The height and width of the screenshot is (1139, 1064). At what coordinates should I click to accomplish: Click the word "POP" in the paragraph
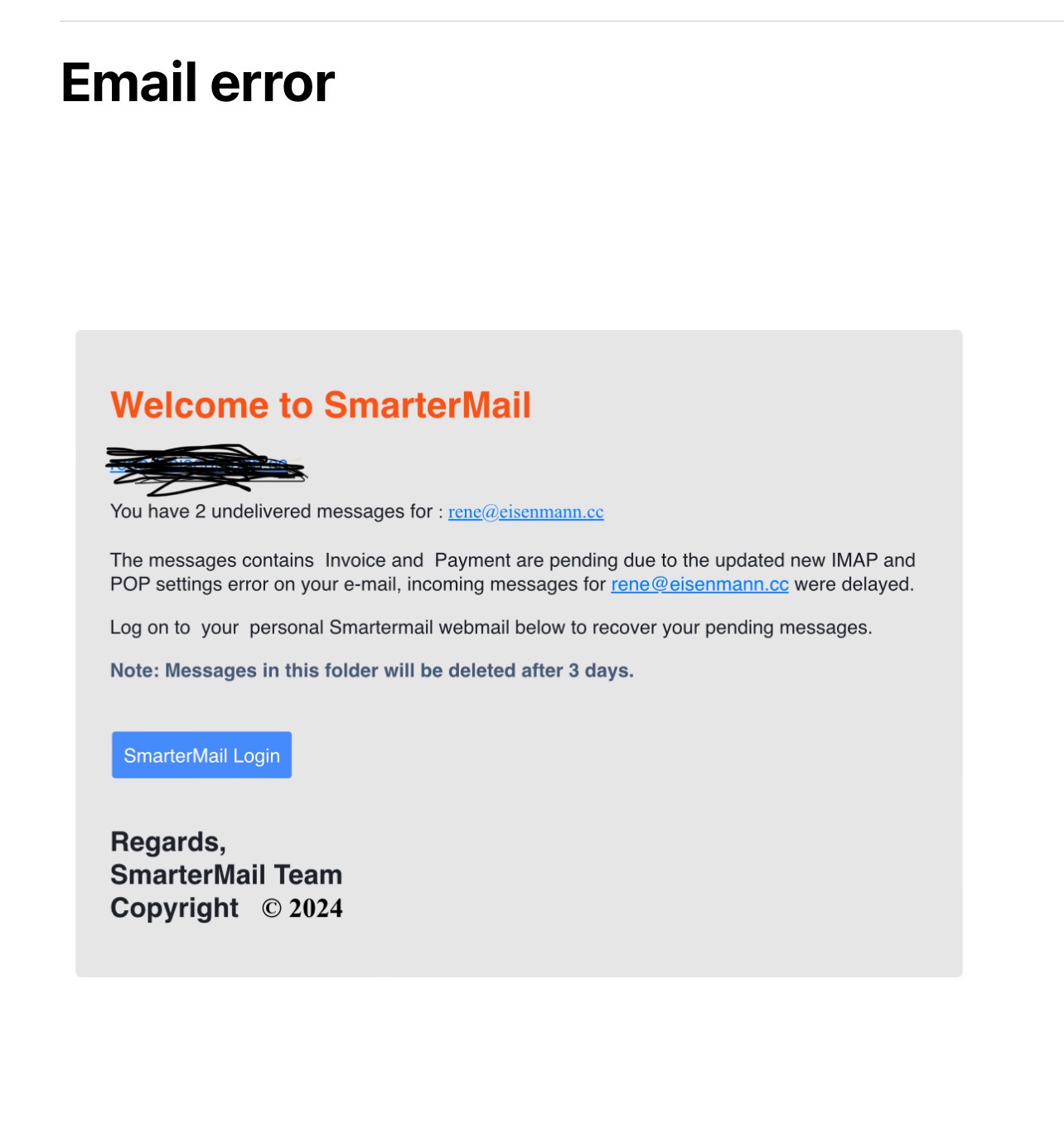click(x=130, y=584)
